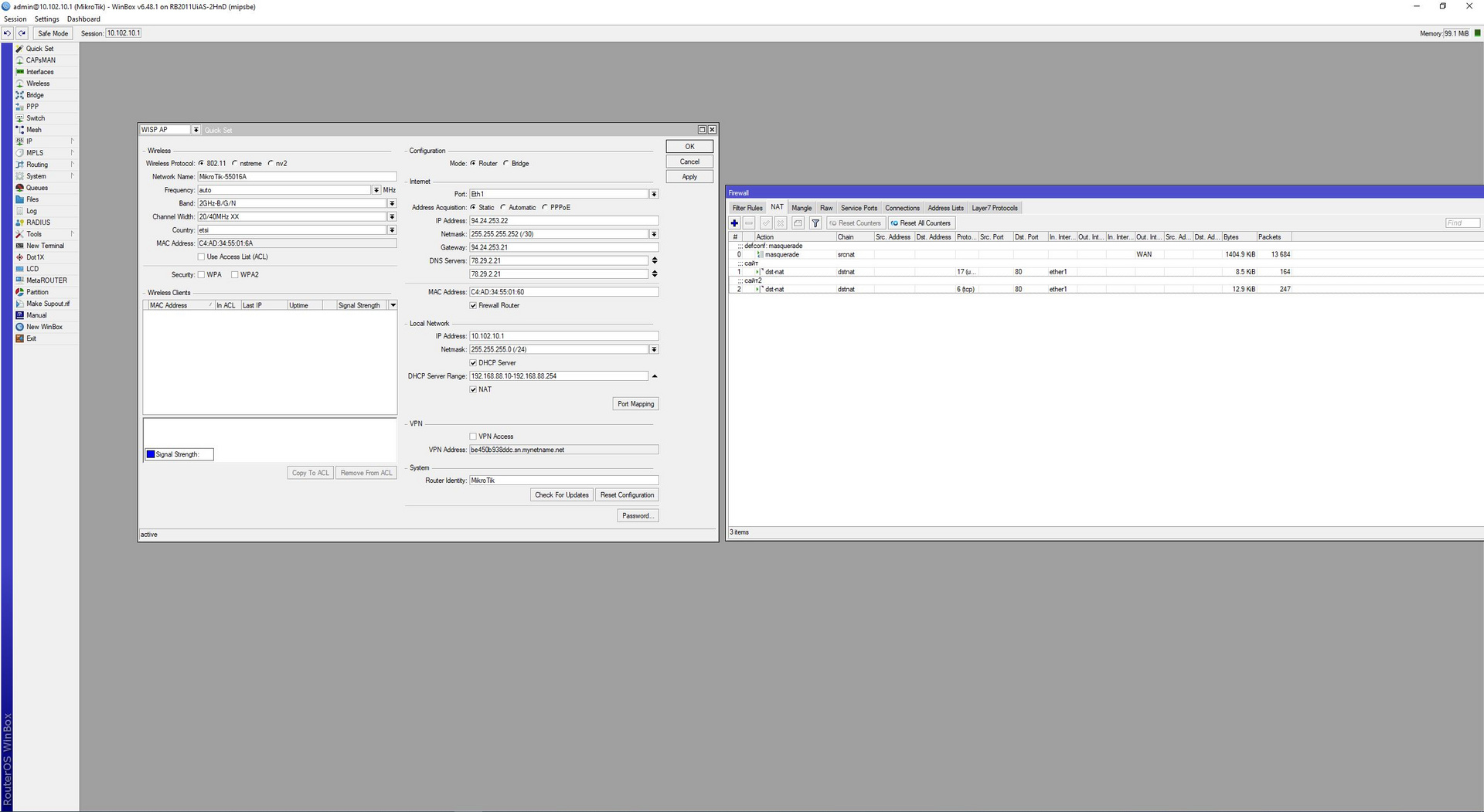
Task: Open the Internet Port dropdown
Action: [654, 195]
